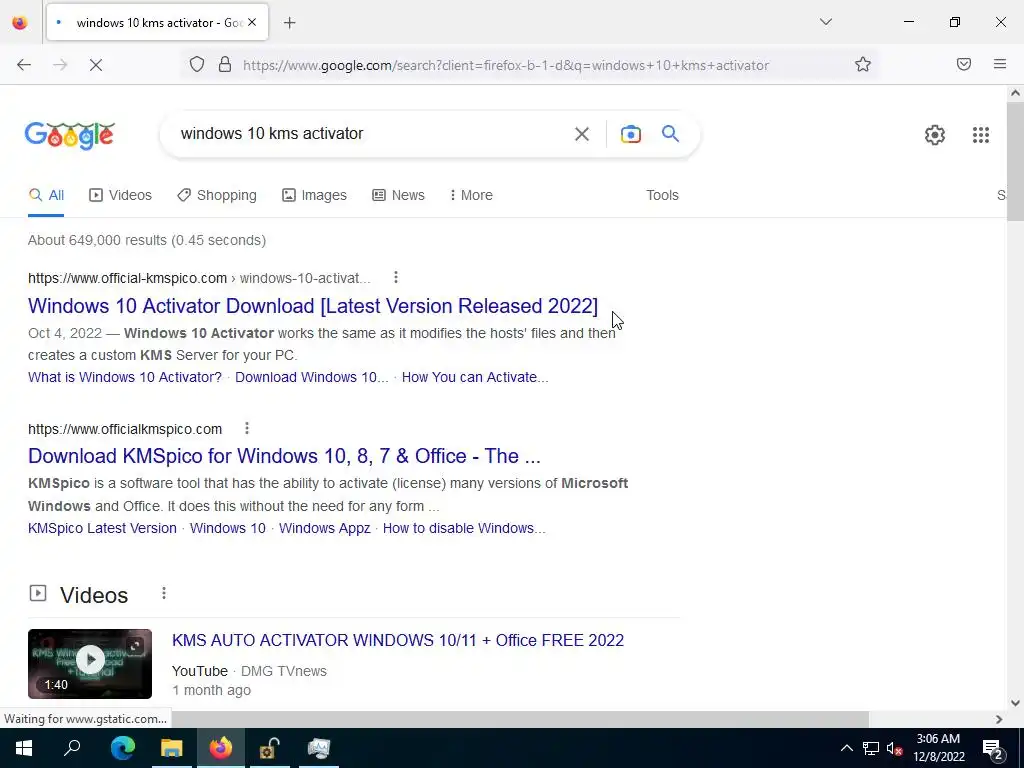
Task: Open the Windows Start menu
Action: pos(24,748)
